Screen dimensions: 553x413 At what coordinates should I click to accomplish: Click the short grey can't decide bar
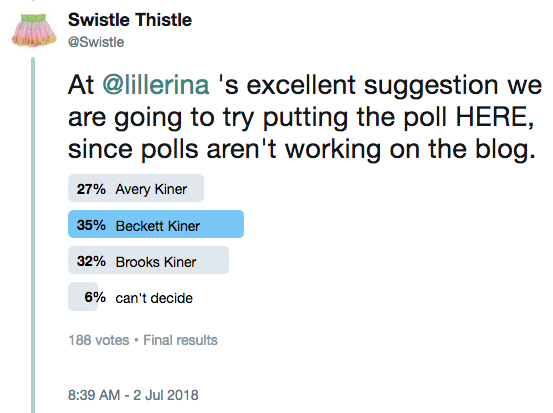click(83, 297)
